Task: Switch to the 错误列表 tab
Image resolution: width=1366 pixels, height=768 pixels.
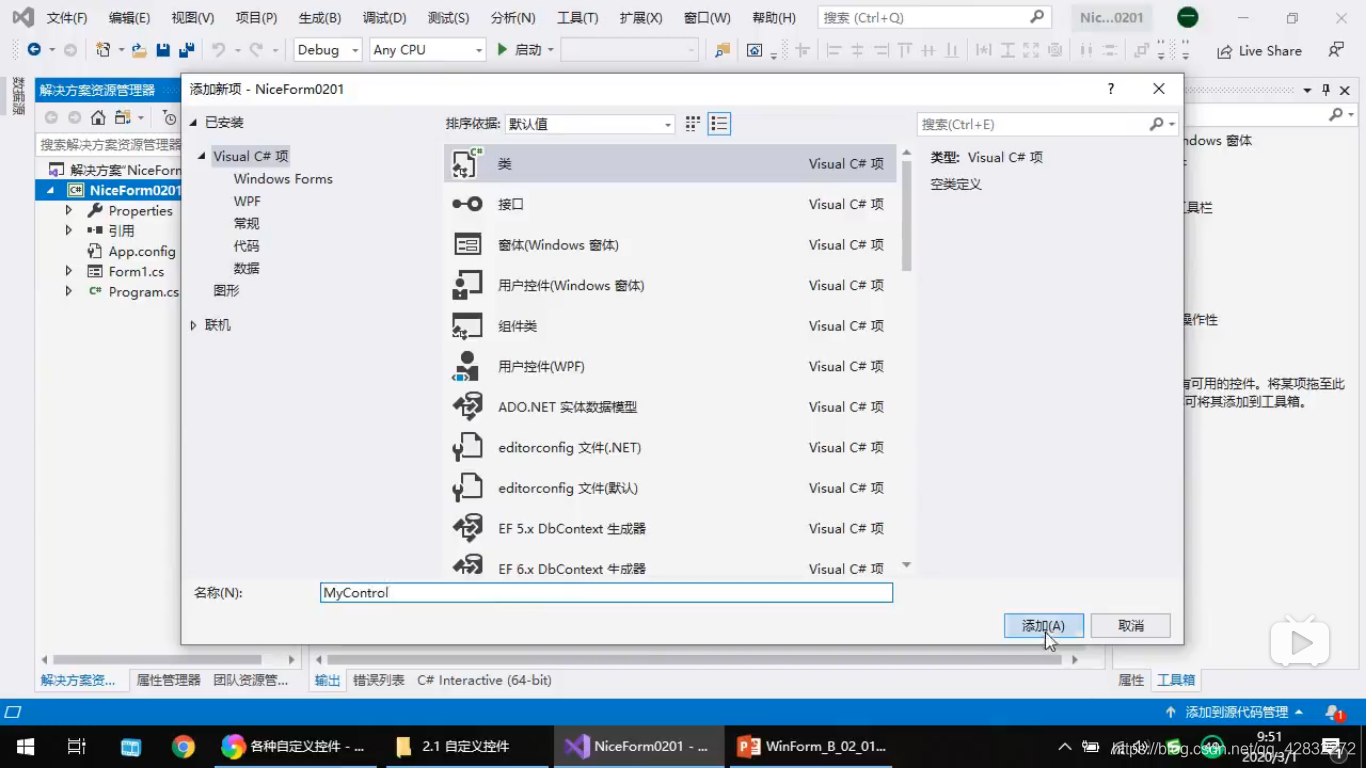Action: 378,680
